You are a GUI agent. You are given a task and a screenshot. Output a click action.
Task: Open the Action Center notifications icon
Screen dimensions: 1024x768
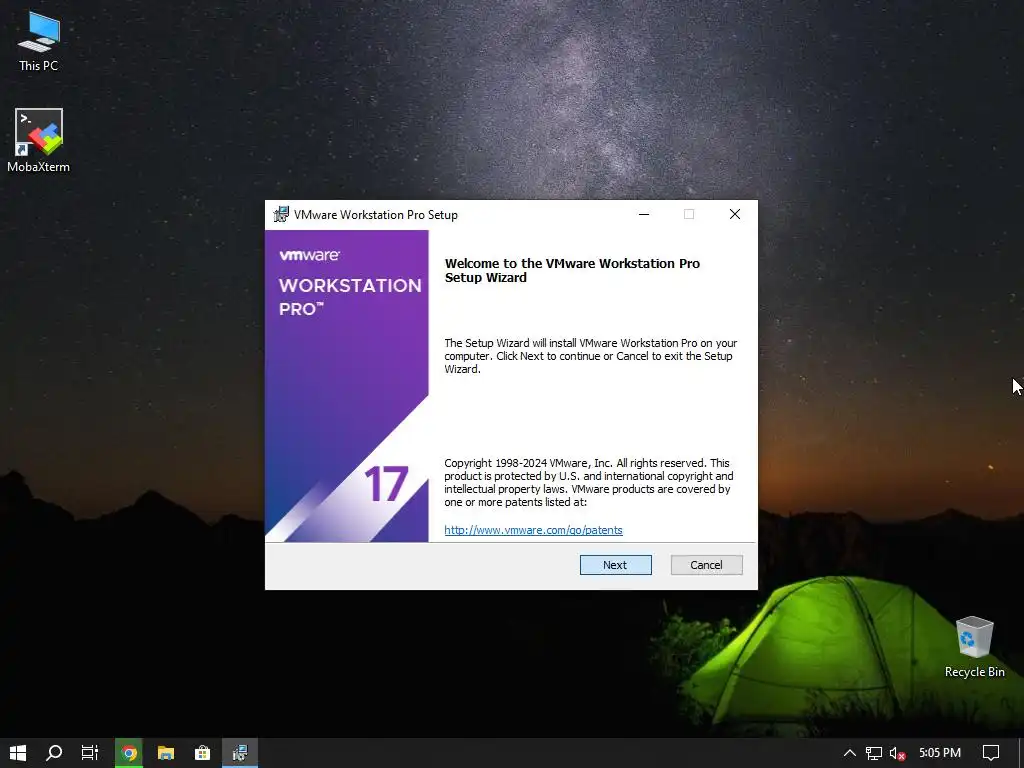(991, 753)
